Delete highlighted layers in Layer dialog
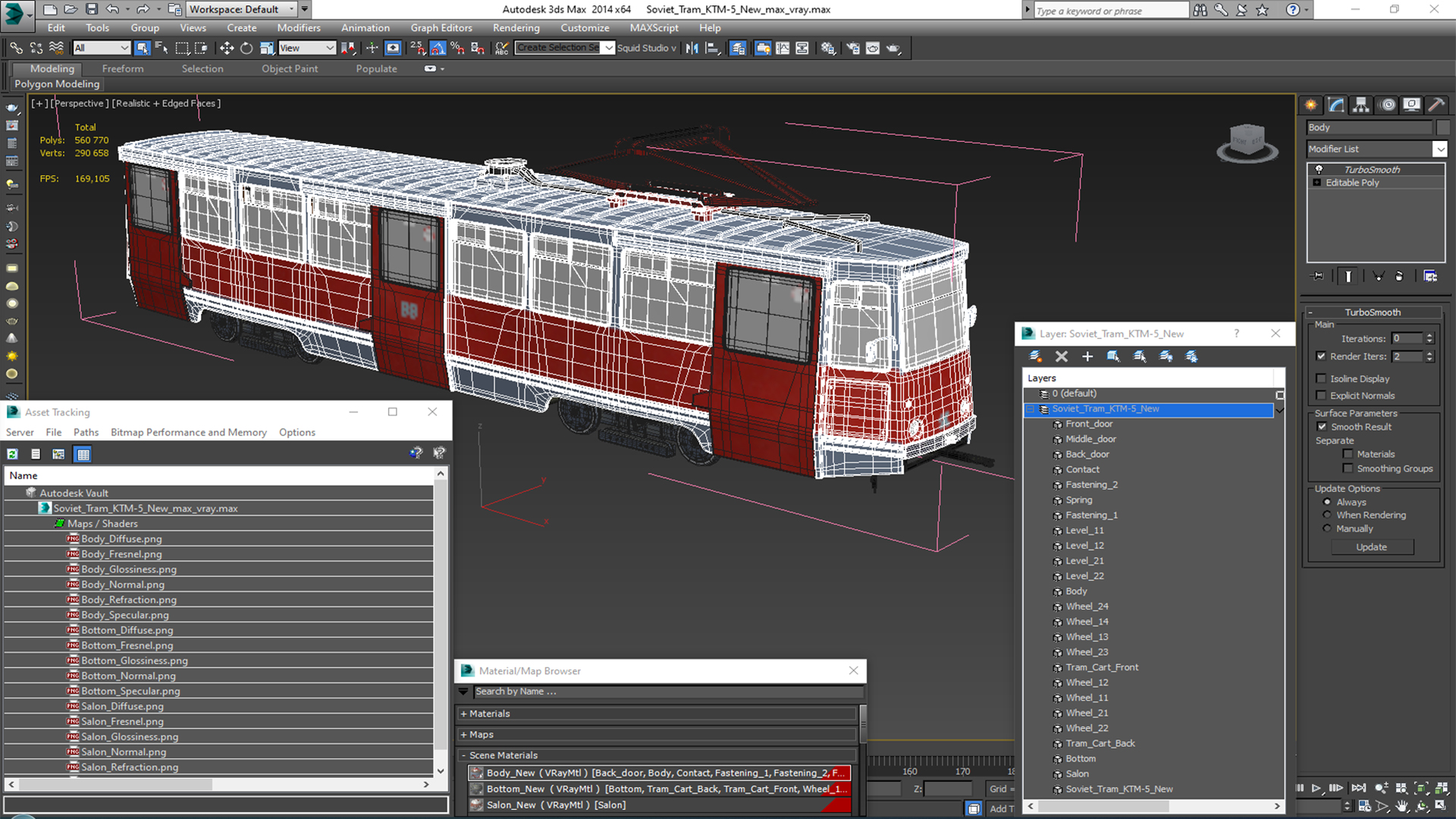This screenshot has height=819, width=1456. coord(1061,356)
